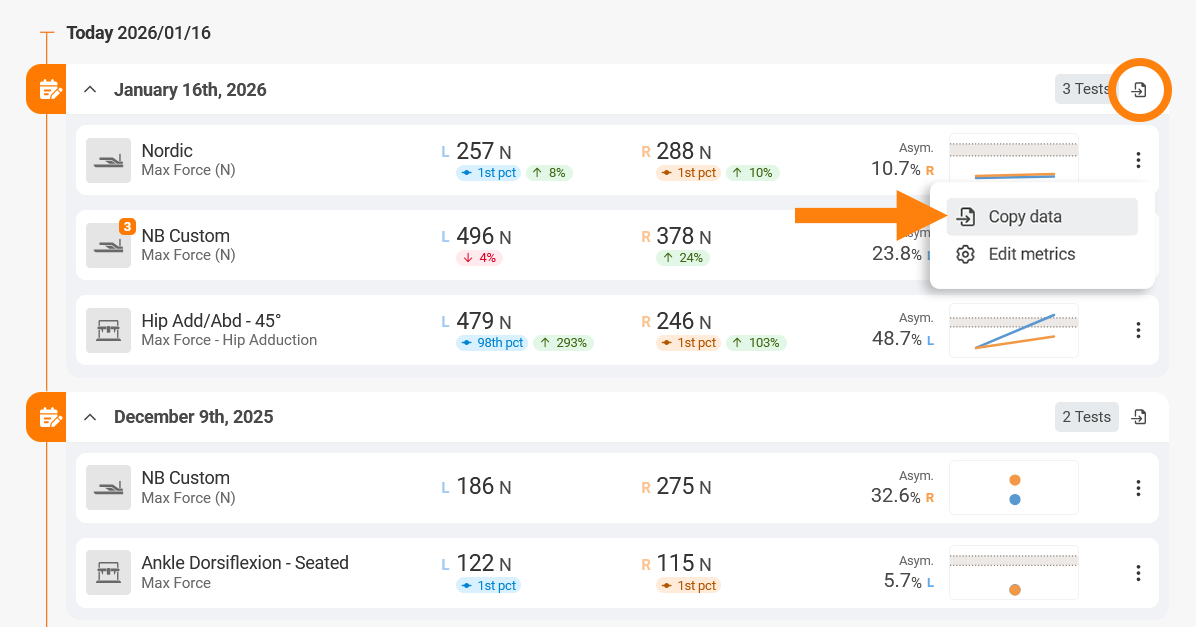
Task: Select Edit metrics from the menu
Action: (x=1031, y=254)
